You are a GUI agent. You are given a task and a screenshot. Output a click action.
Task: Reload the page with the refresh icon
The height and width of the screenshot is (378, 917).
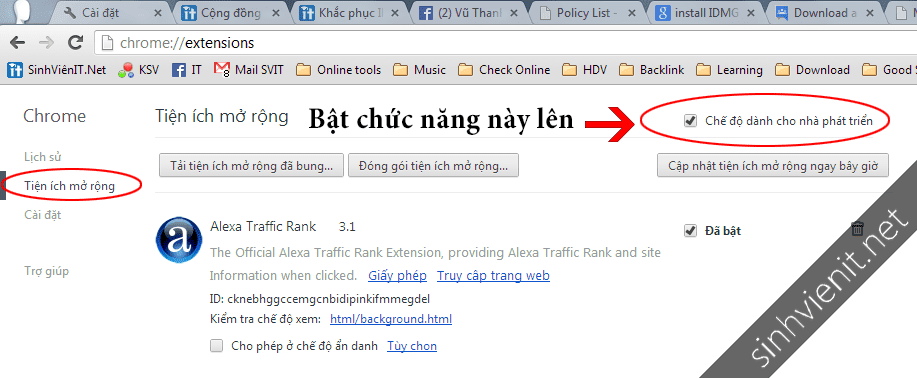pyautogui.click(x=75, y=42)
